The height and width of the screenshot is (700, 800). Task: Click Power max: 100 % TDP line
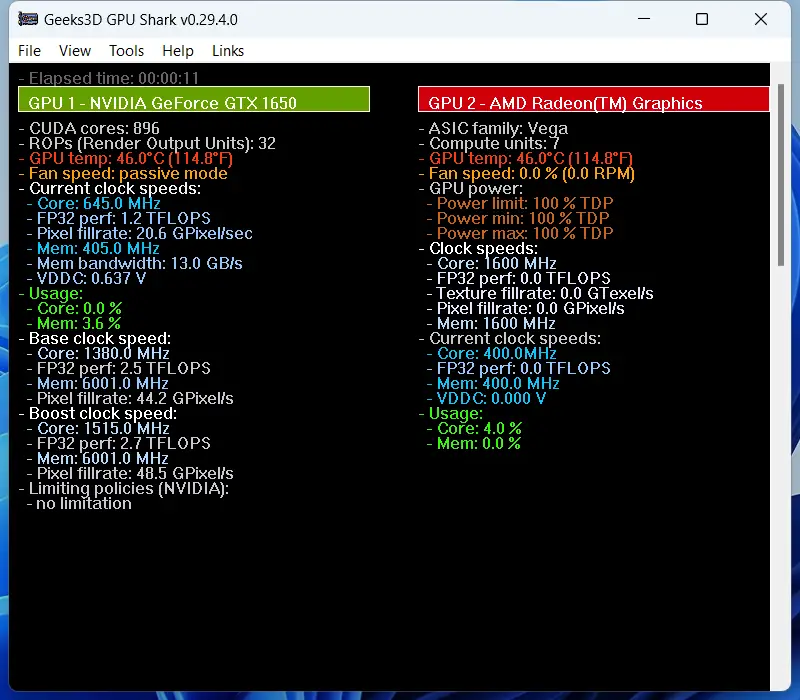pos(520,233)
